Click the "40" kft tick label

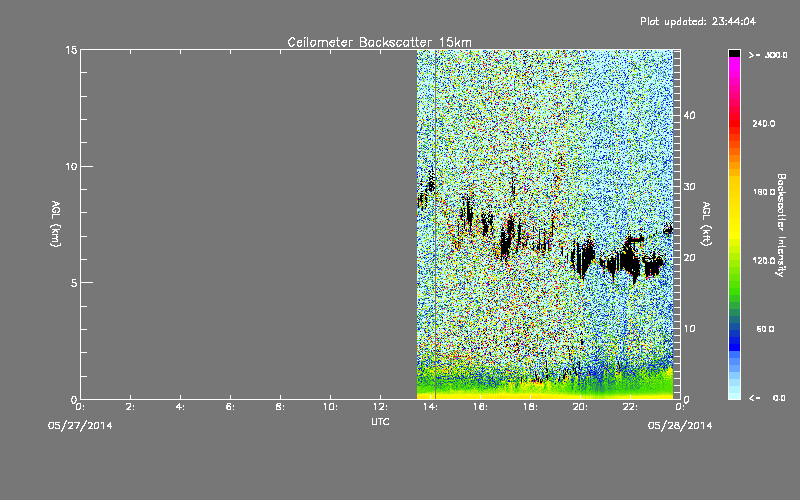689,115
